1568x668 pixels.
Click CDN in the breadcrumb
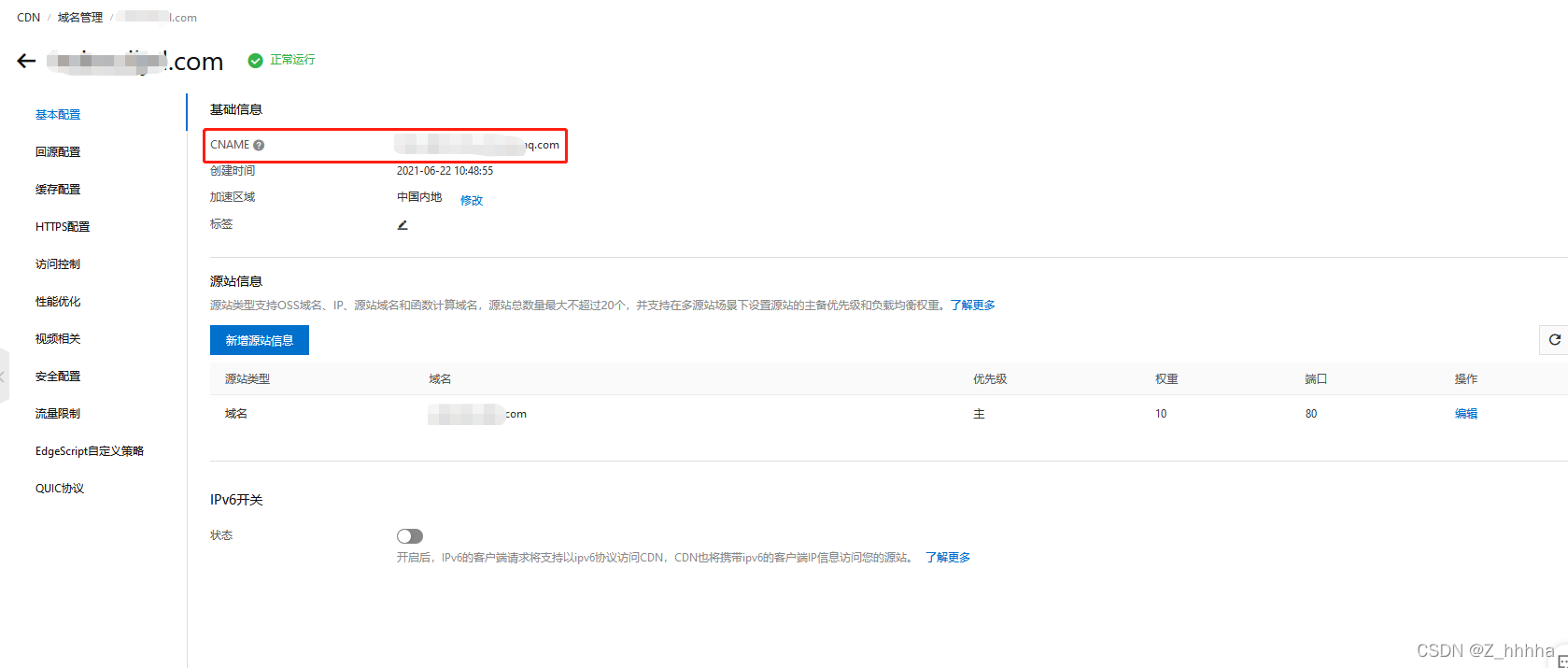point(29,17)
